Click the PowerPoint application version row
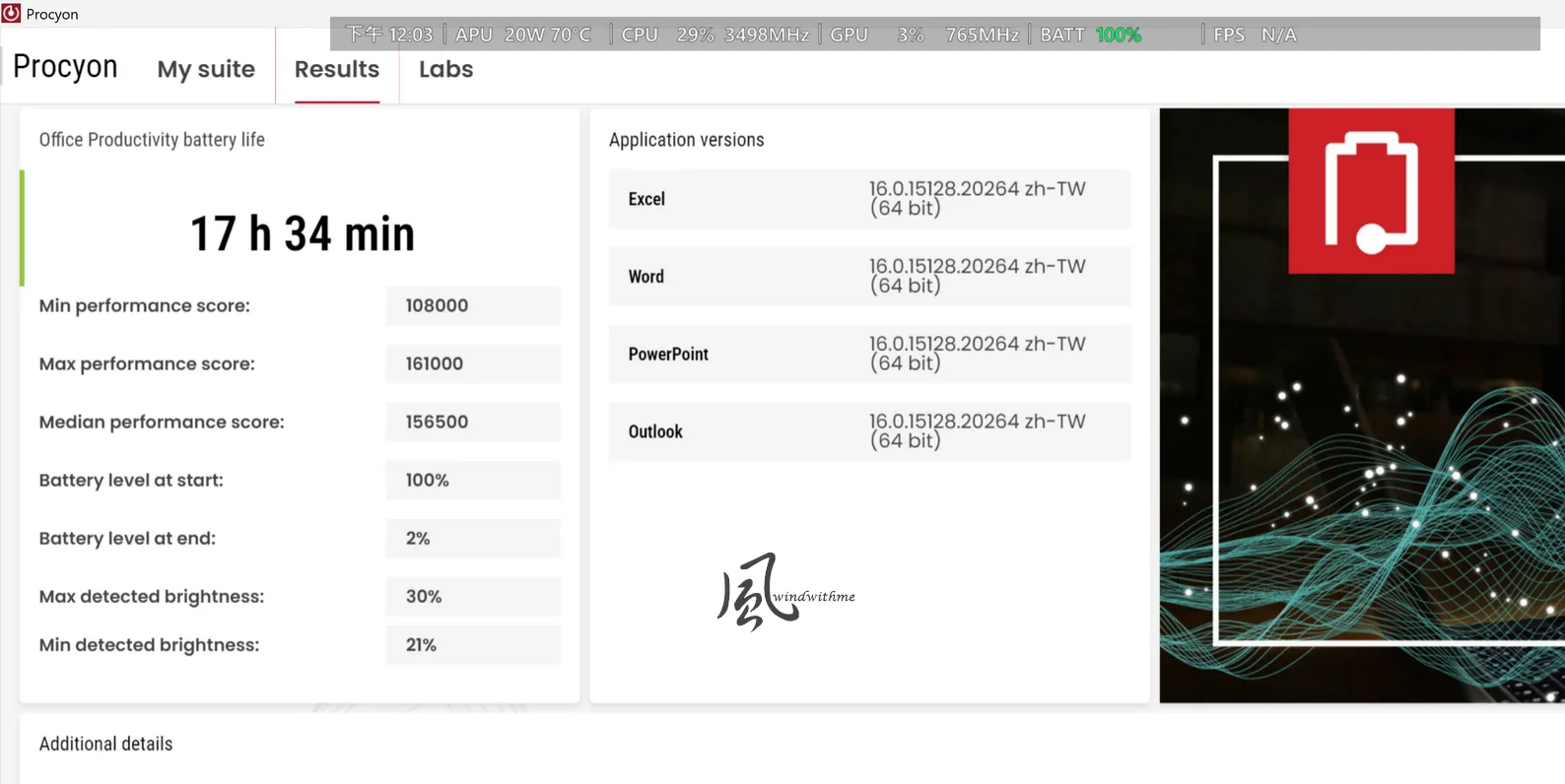 point(870,354)
